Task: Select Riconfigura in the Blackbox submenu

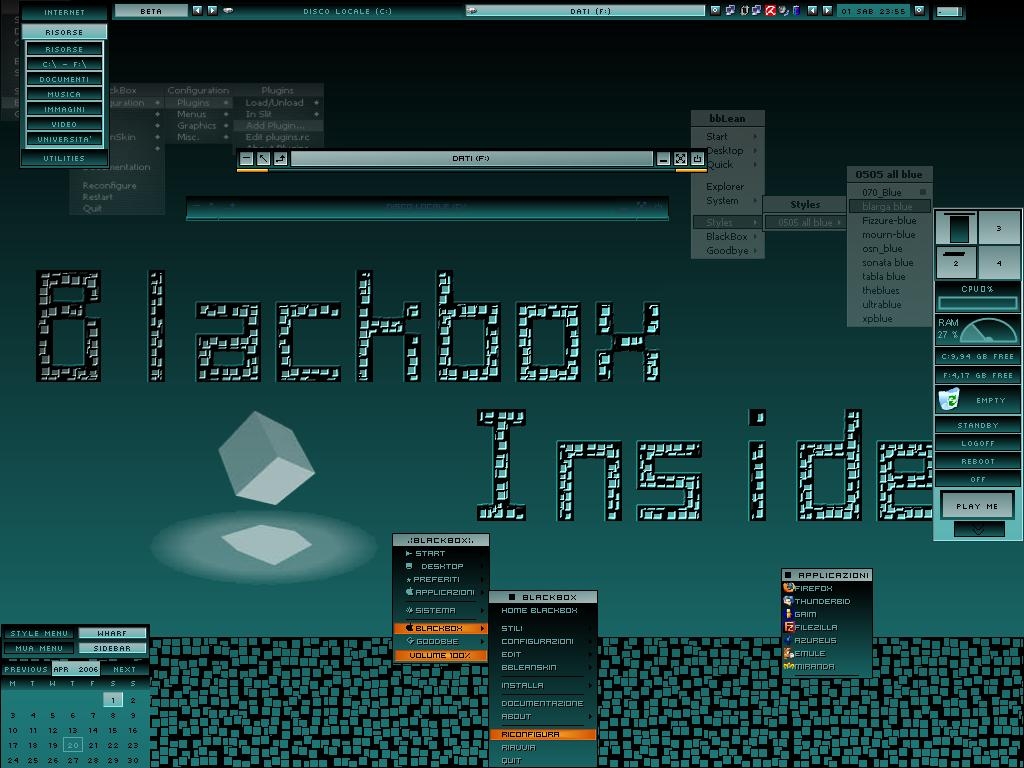Action: pos(543,735)
